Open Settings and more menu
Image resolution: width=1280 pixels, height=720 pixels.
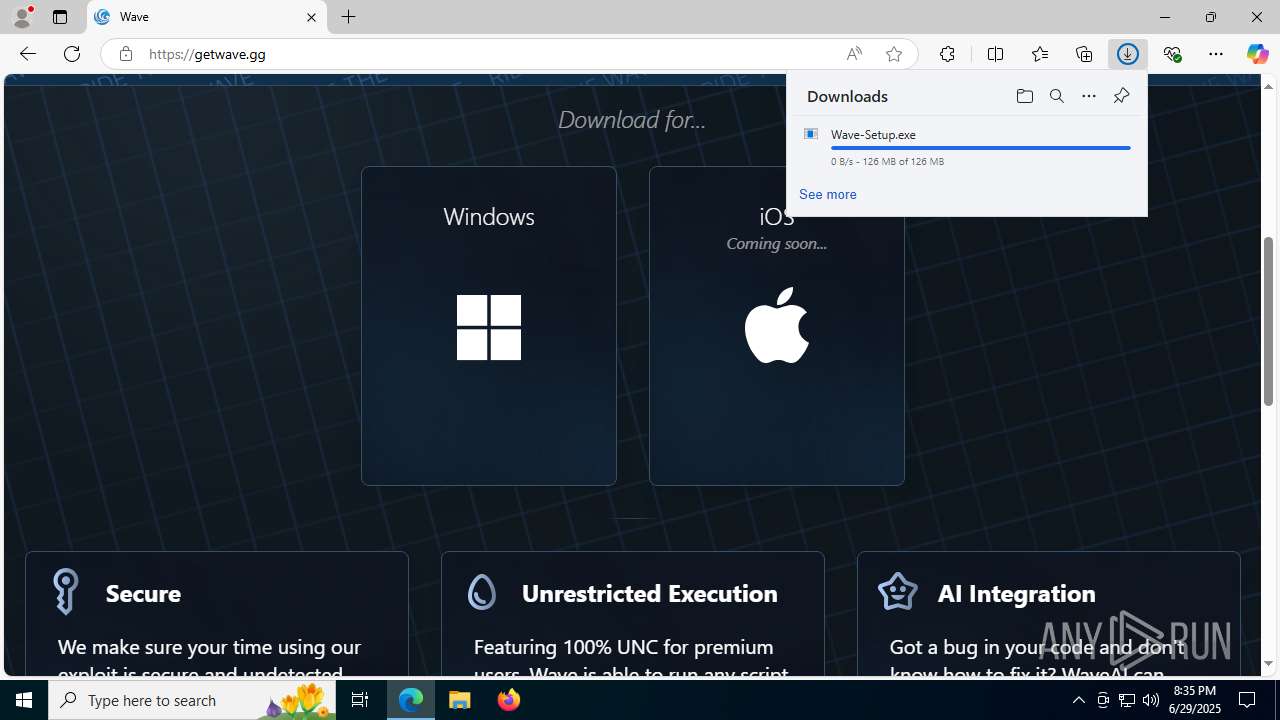coord(1216,54)
